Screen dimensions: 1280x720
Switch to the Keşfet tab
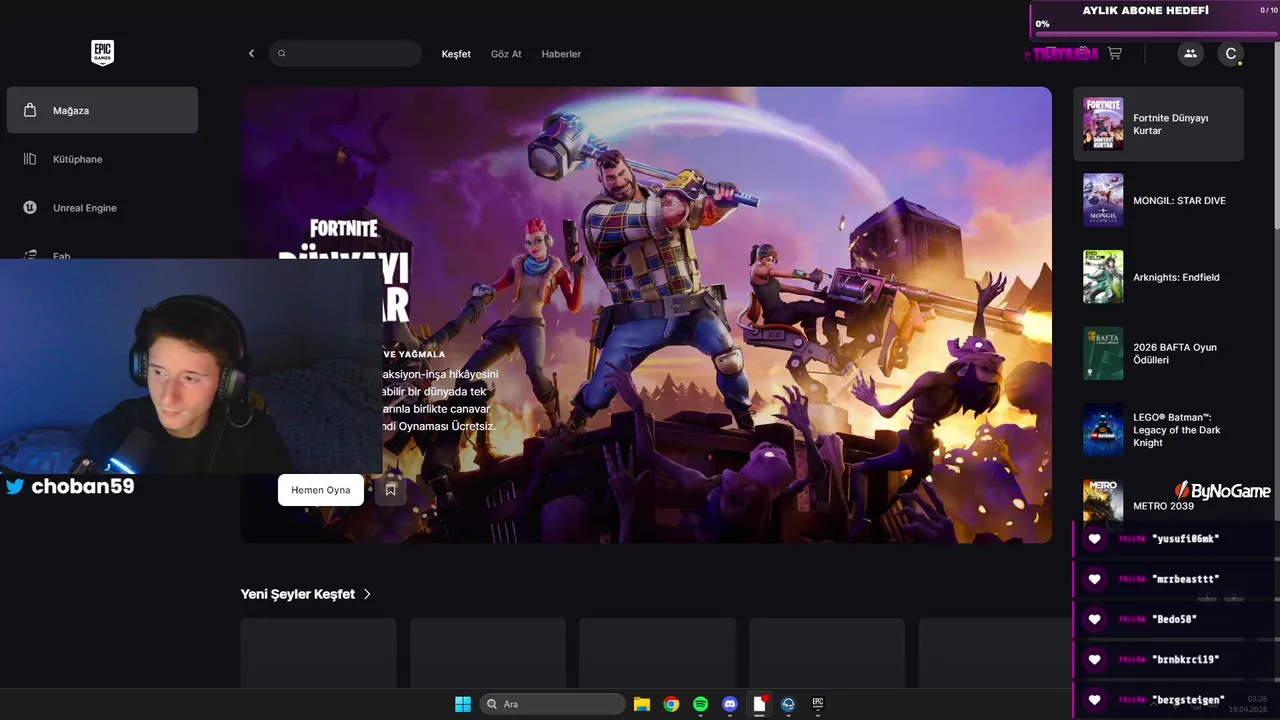pos(456,54)
